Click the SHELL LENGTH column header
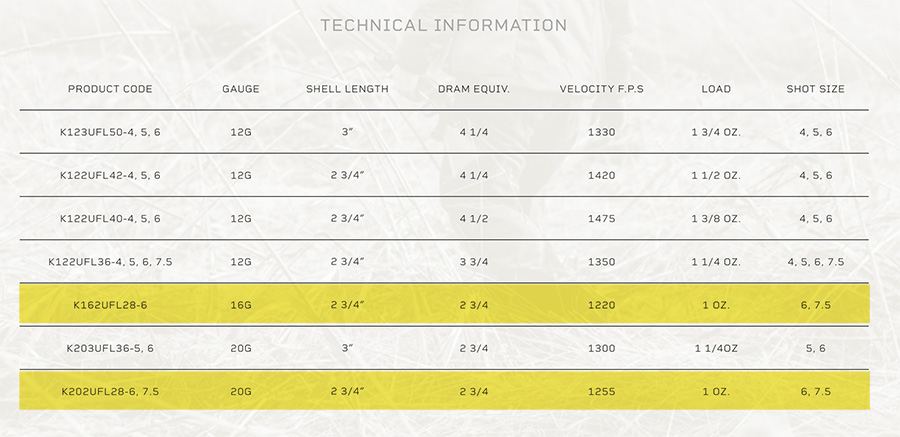Image resolution: width=900 pixels, height=437 pixels. [347, 89]
